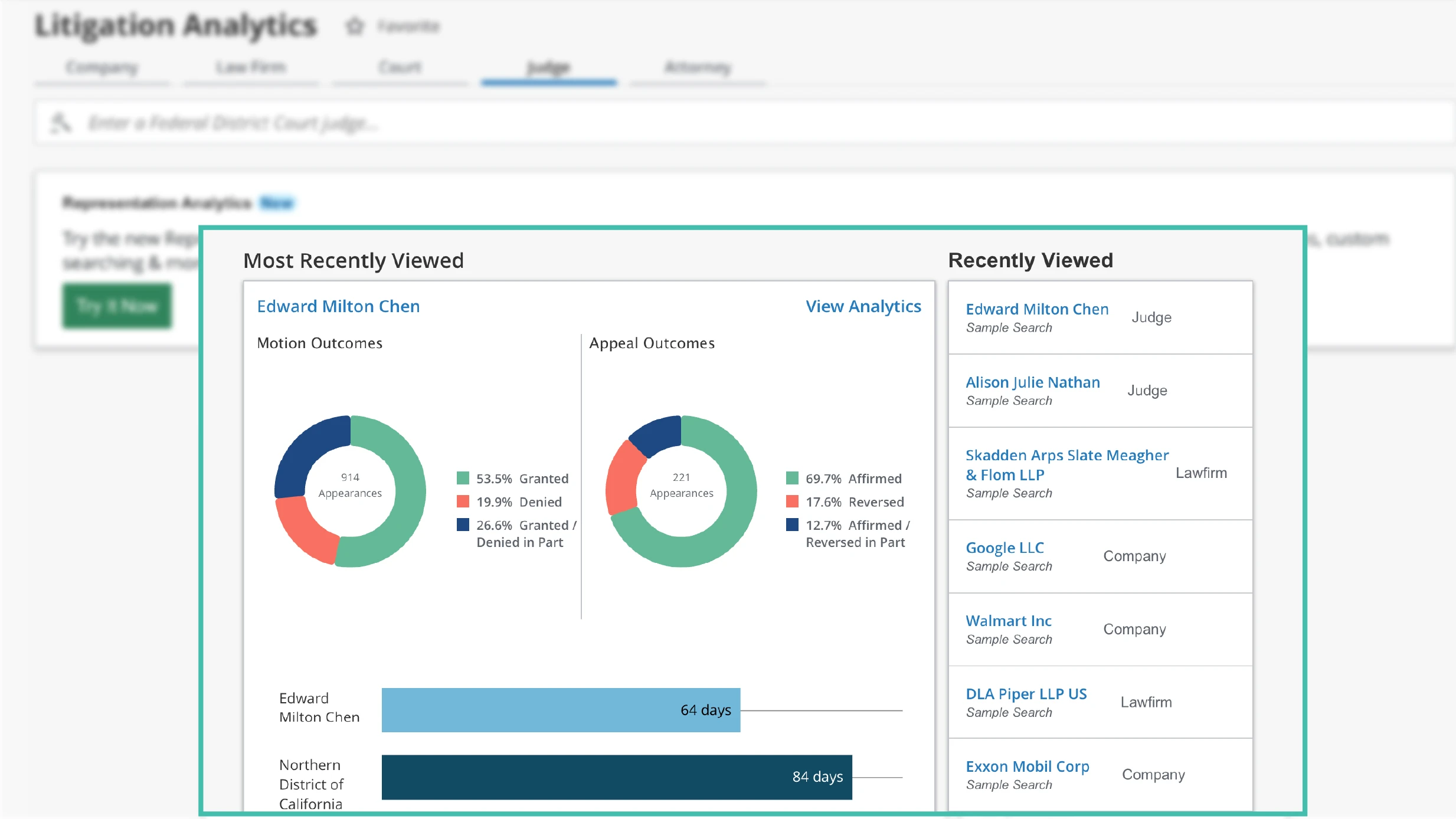
Task: Click the View Analytics link
Action: (863, 306)
